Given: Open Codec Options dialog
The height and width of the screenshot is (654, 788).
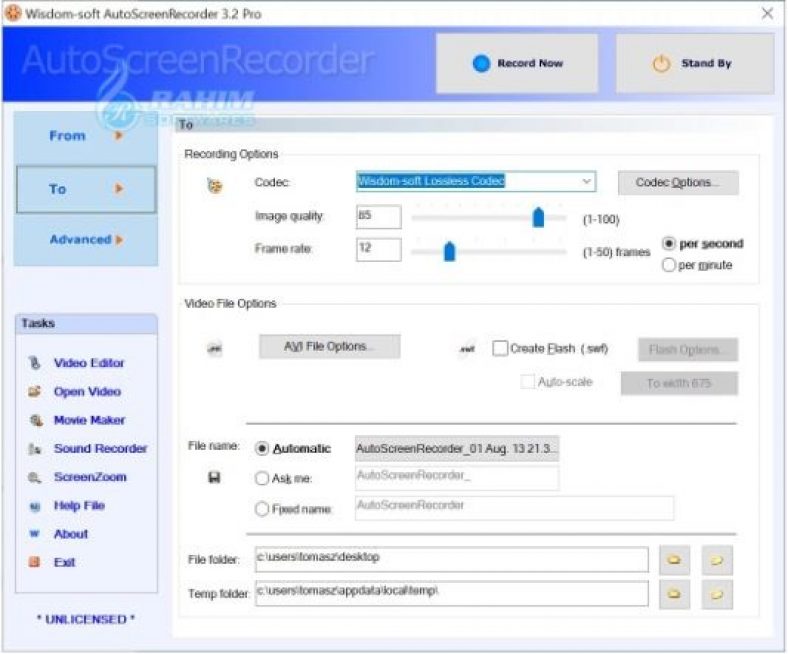Looking at the screenshot, I should click(678, 182).
